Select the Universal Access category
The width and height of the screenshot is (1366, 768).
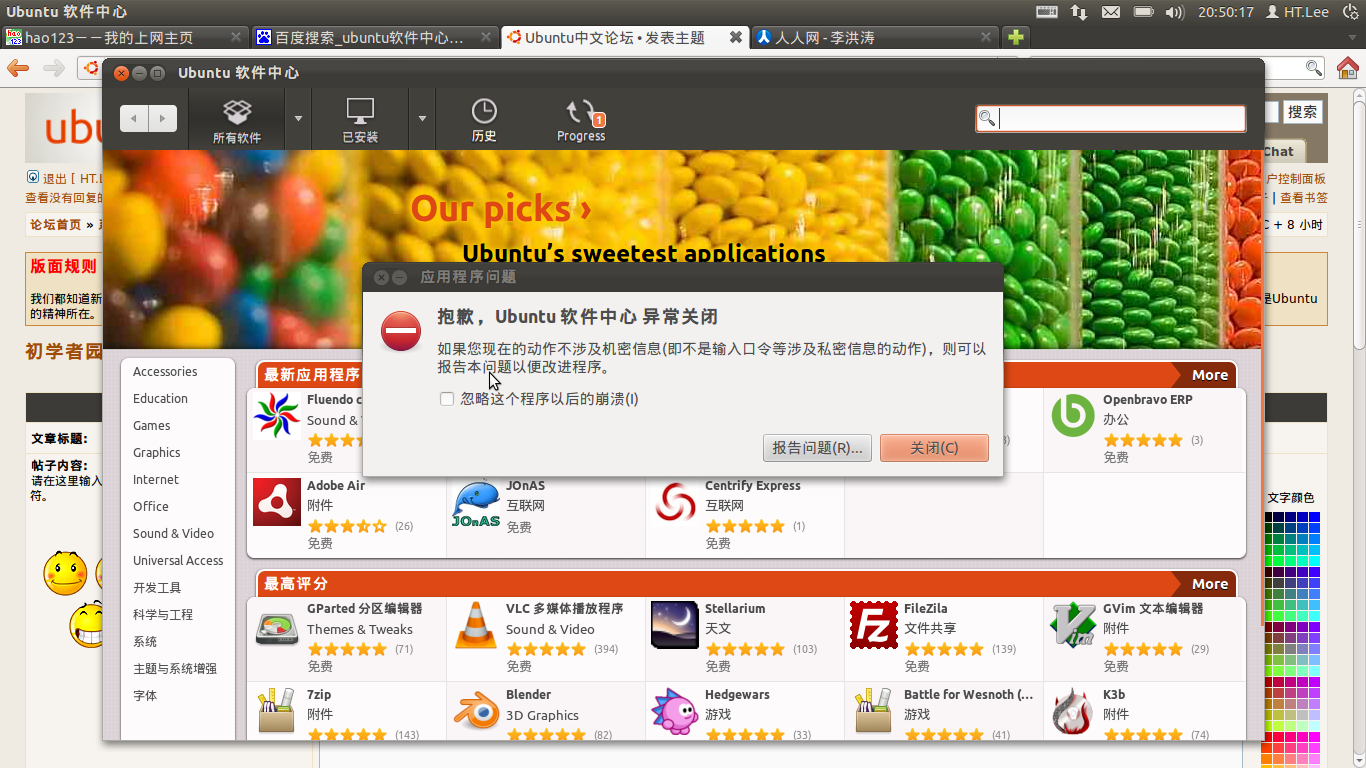[178, 560]
